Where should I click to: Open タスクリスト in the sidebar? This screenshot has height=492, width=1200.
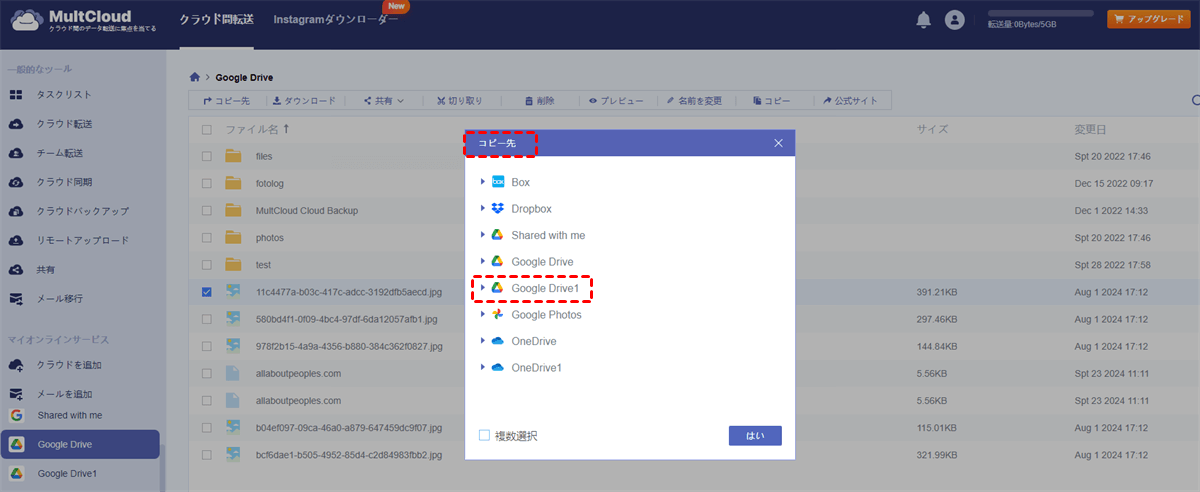(64, 94)
